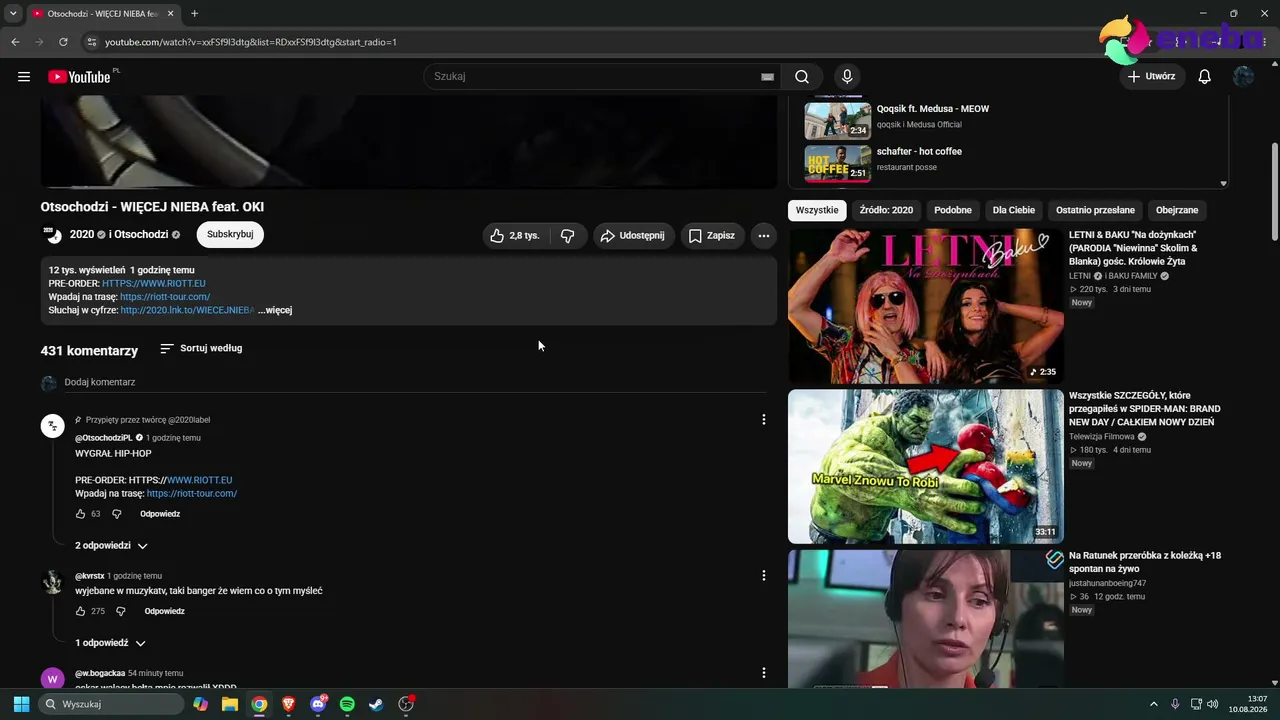Open Spotify from the taskbar
1280x720 pixels.
click(347, 704)
